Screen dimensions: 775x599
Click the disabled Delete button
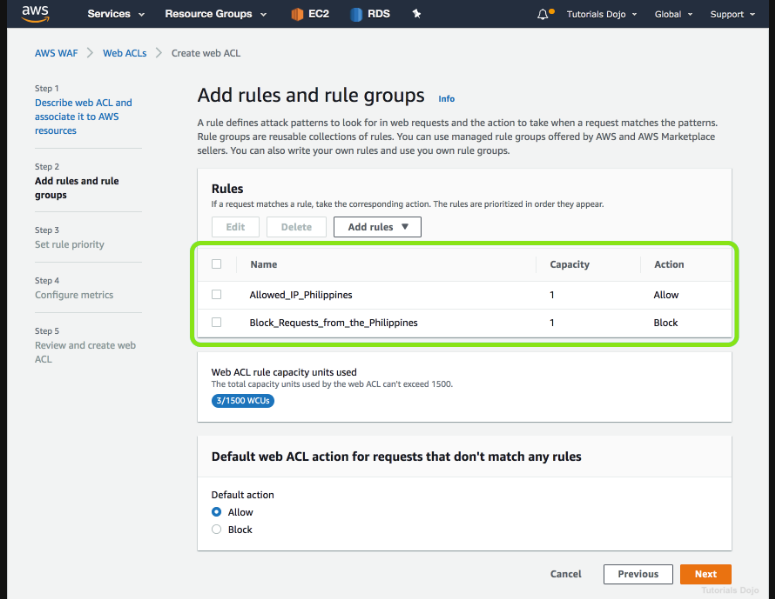[297, 227]
